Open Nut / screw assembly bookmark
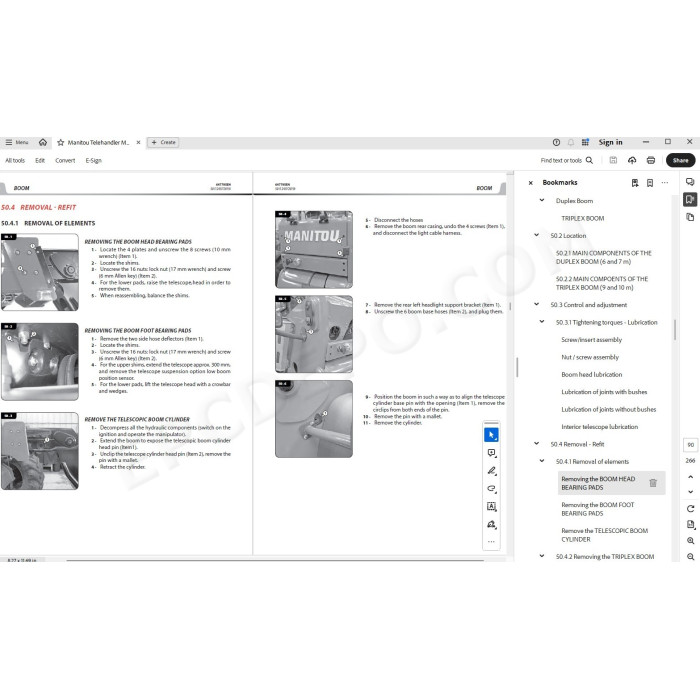Viewport: 700px width, 700px height. pos(590,357)
